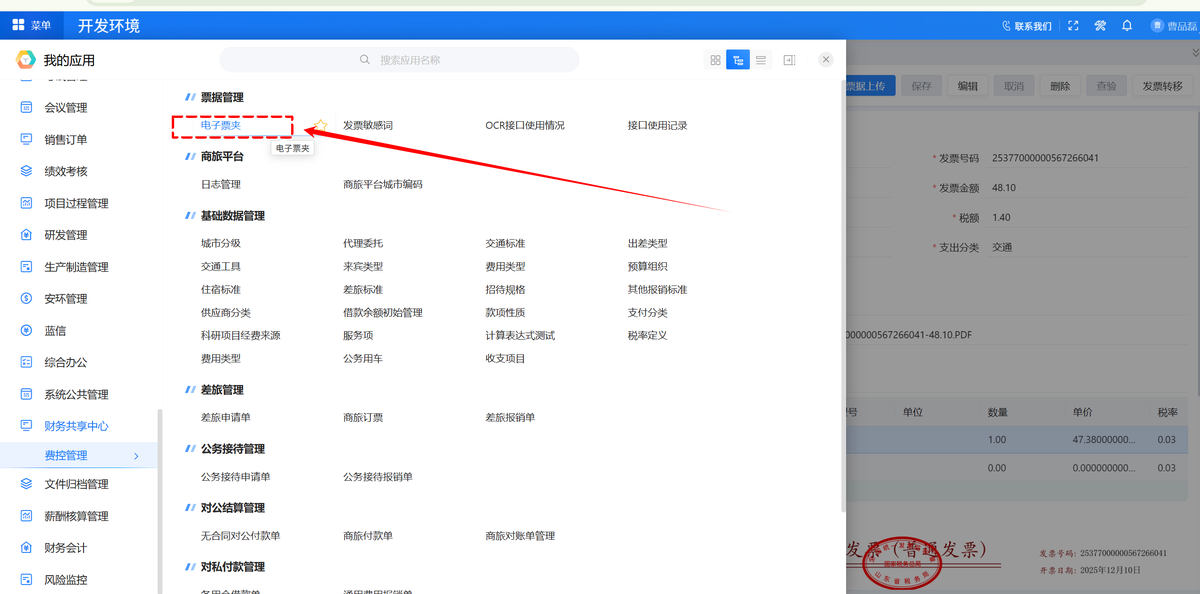The image size is (1200, 594).
Task: Switch to grid card view
Action: click(715, 60)
